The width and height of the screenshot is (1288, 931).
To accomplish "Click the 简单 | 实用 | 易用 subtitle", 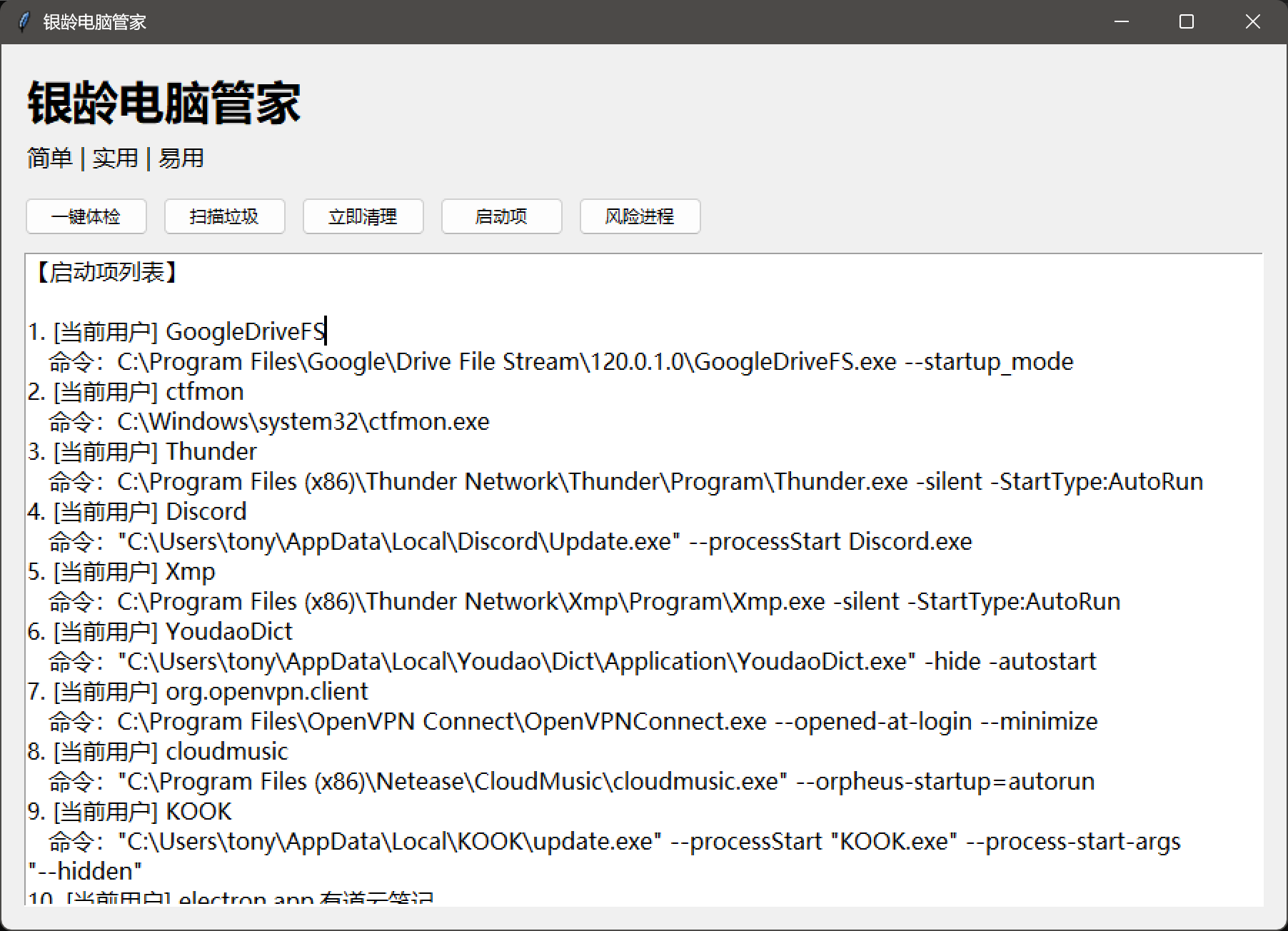I will coord(116,158).
